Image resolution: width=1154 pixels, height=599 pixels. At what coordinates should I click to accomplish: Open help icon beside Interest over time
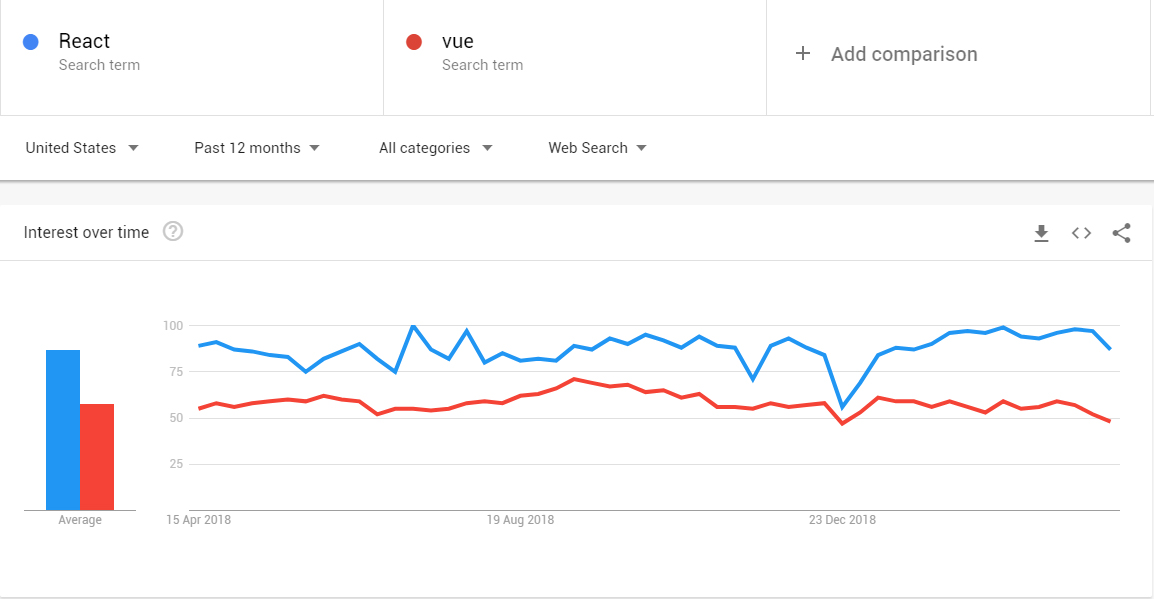click(173, 232)
